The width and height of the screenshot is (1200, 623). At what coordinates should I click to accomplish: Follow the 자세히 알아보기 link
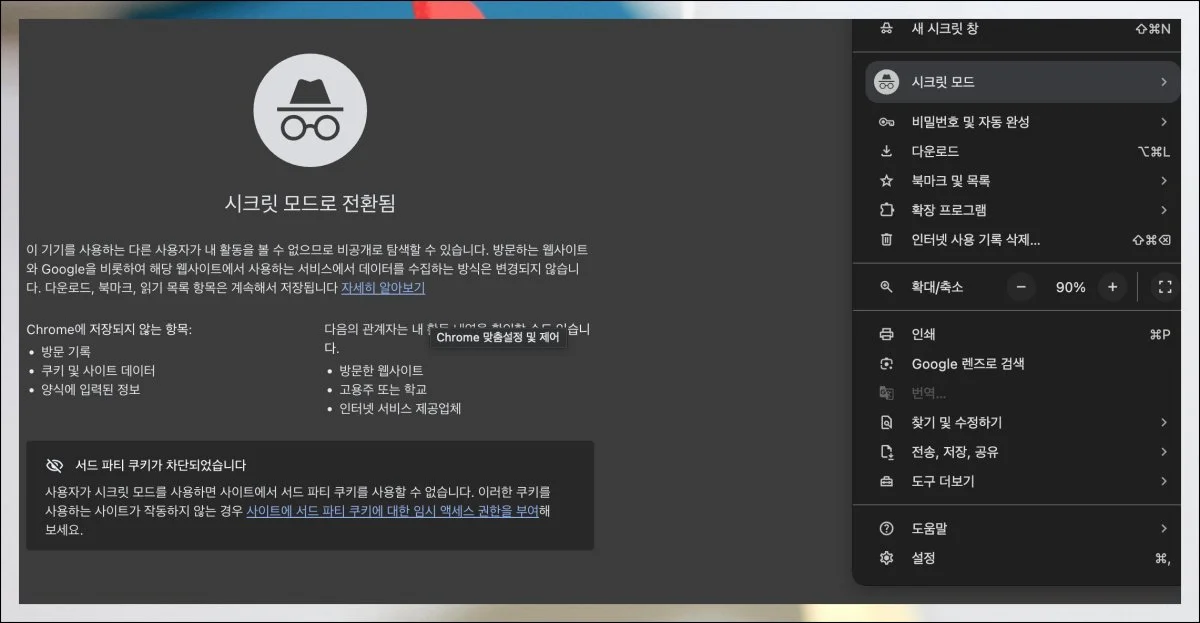[x=383, y=288]
